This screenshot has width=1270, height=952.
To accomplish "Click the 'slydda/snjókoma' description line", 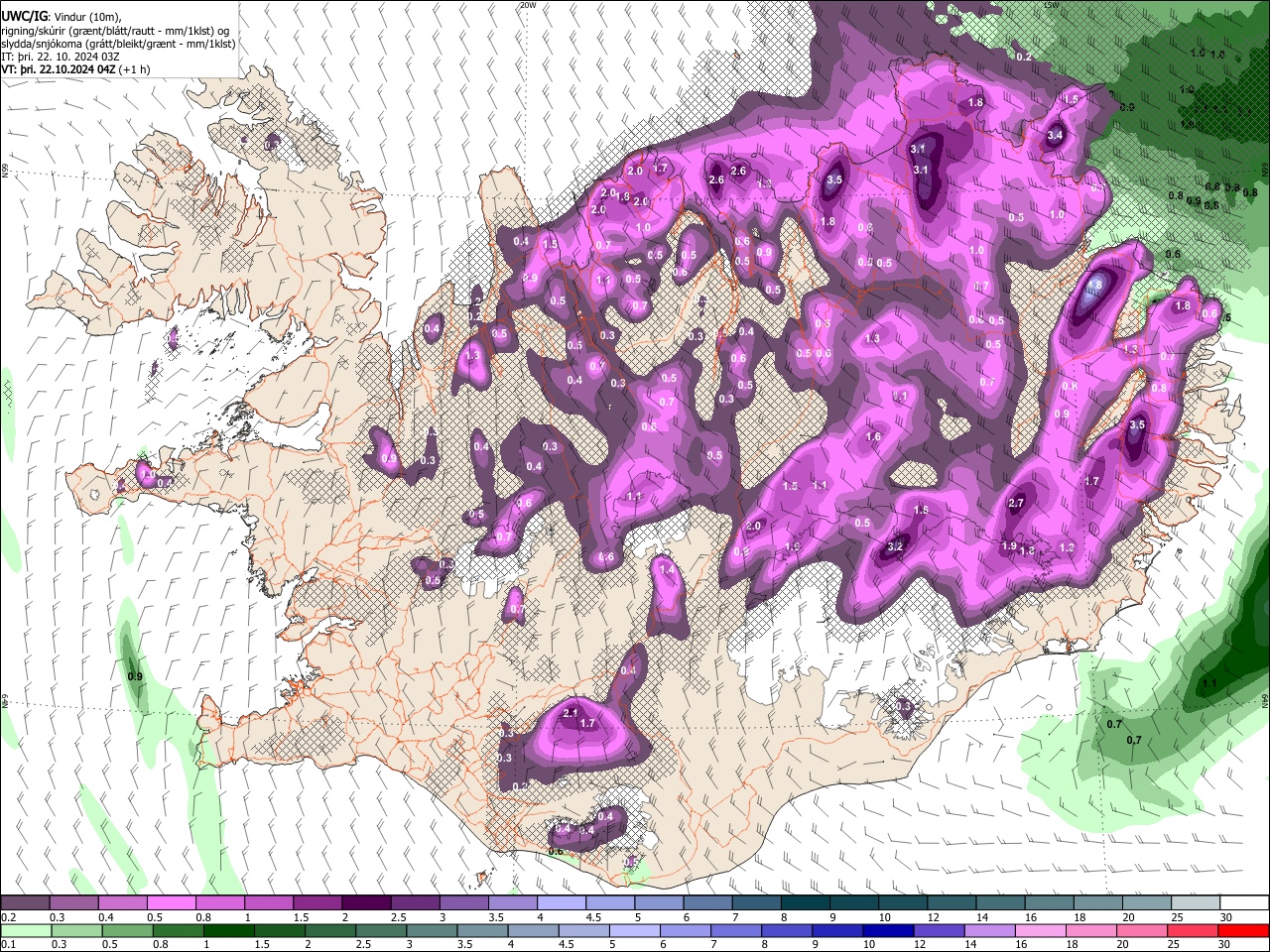I will (x=118, y=44).
